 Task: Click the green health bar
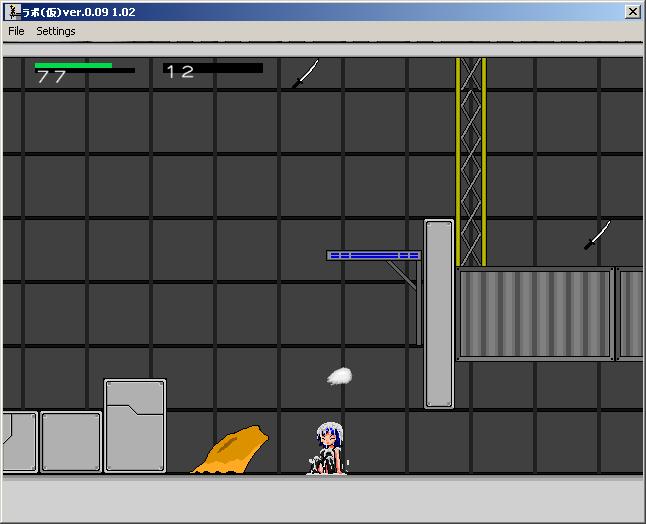[73, 65]
